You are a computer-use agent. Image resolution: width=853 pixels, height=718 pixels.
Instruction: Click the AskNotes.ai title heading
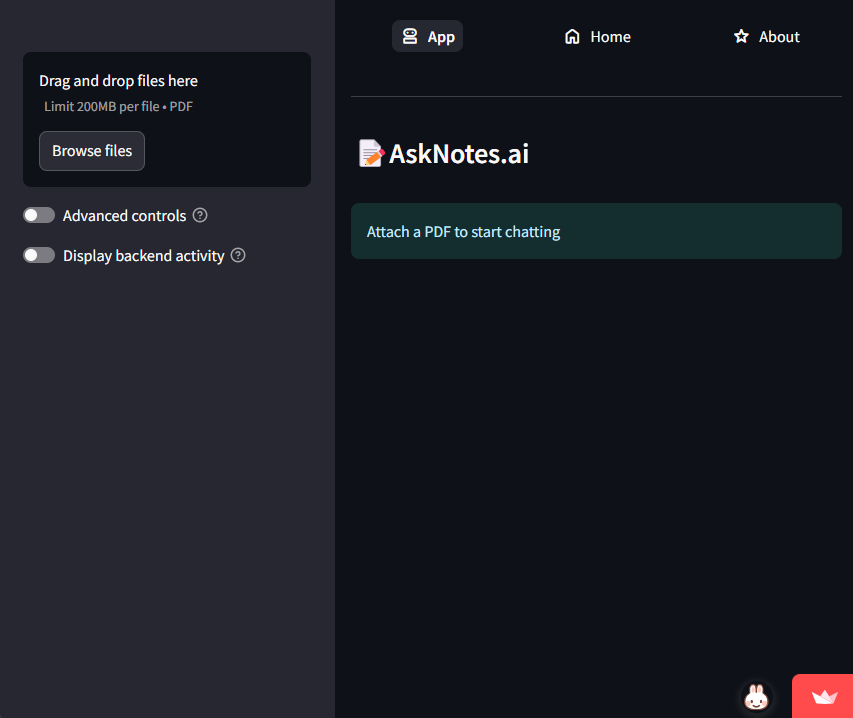click(x=458, y=154)
